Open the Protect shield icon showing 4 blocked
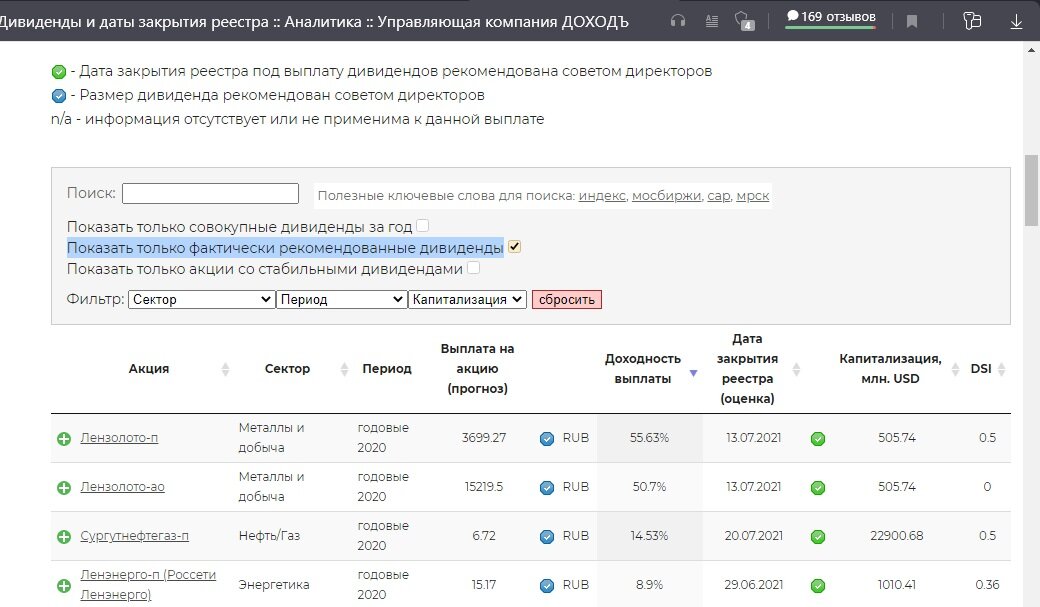Screen dimensions: 1040x607 [744, 20]
